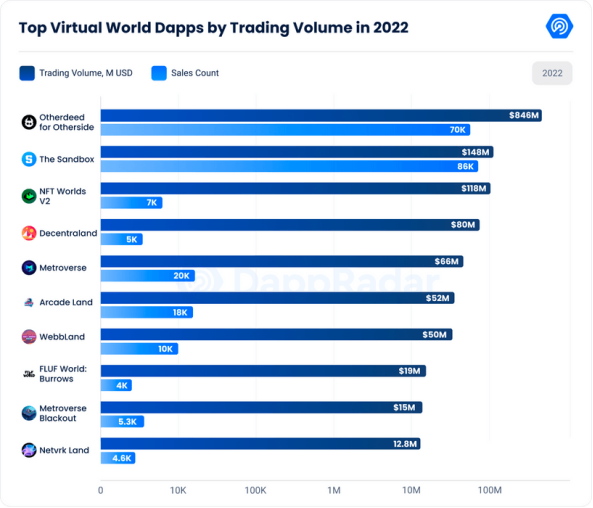The image size is (593, 508).
Task: Select The Sandbox 86K sales bar
Action: [289, 166]
